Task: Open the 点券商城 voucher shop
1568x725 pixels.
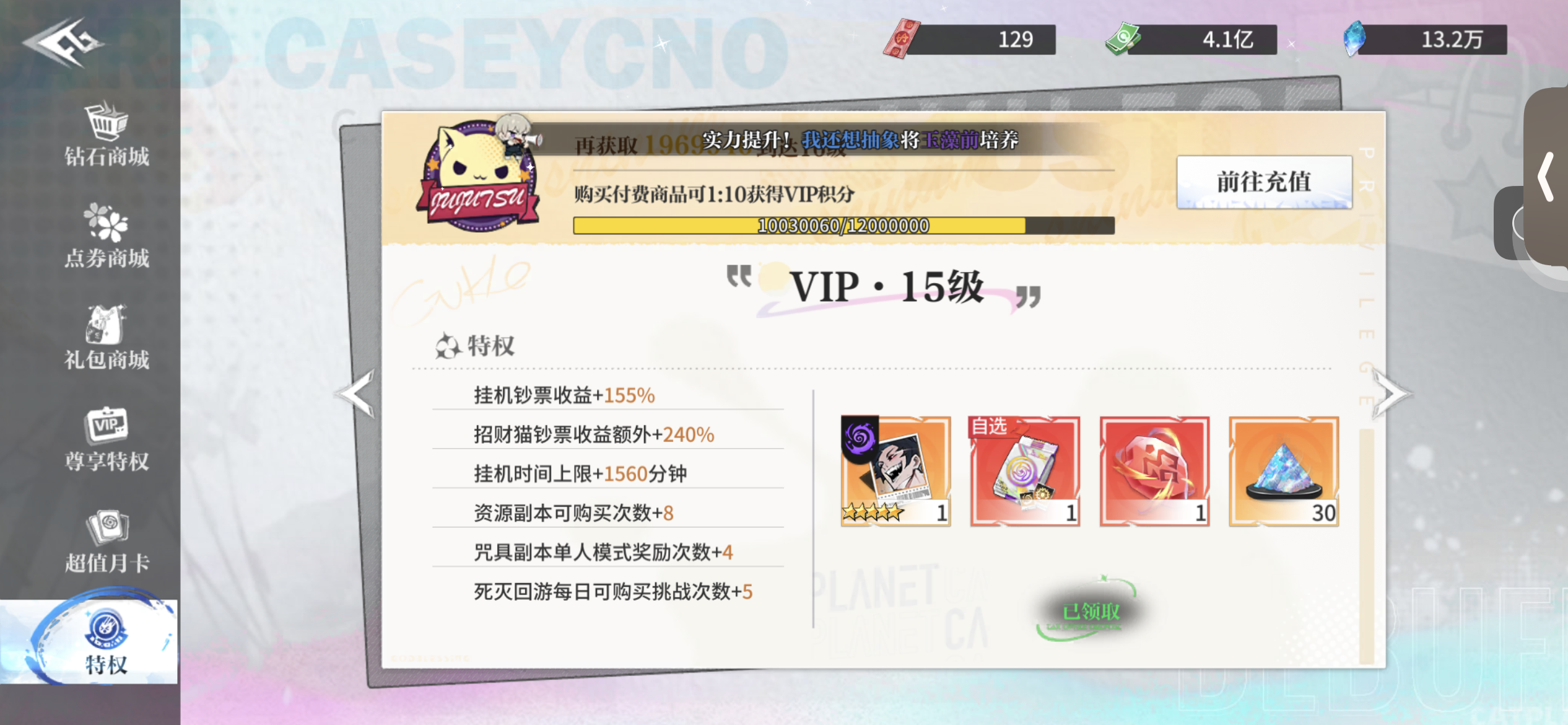Action: [x=107, y=235]
